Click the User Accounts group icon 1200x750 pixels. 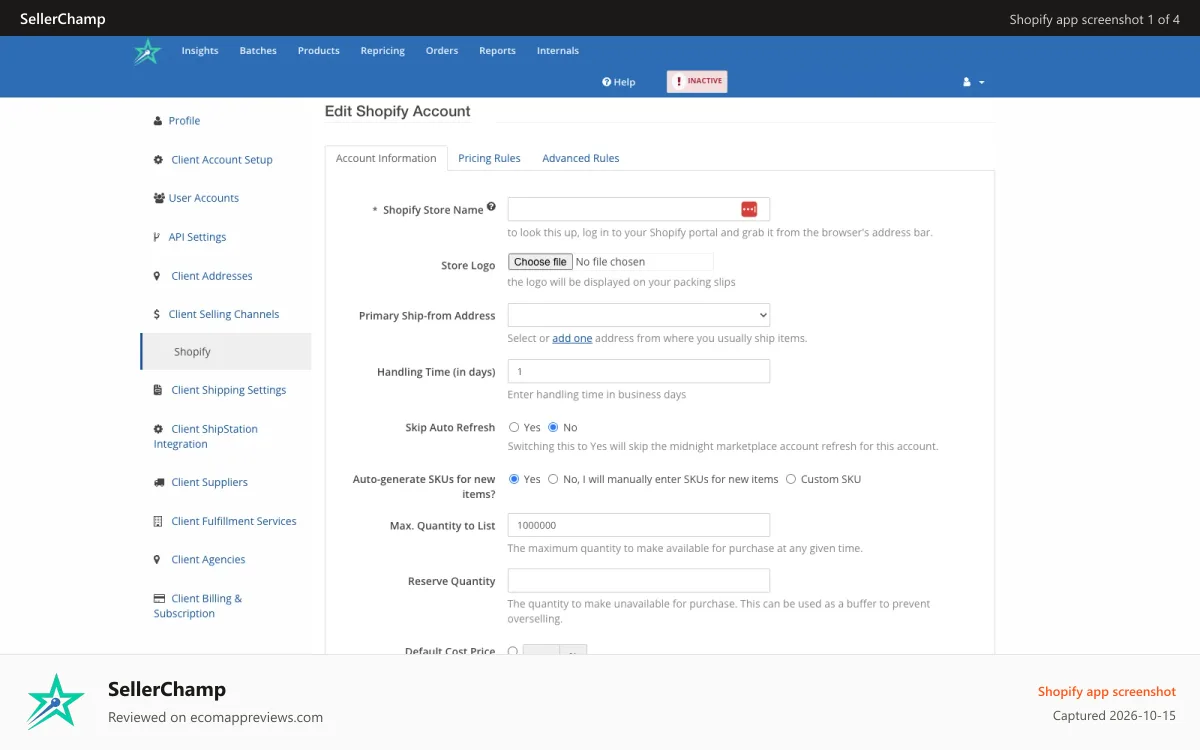tap(159, 198)
